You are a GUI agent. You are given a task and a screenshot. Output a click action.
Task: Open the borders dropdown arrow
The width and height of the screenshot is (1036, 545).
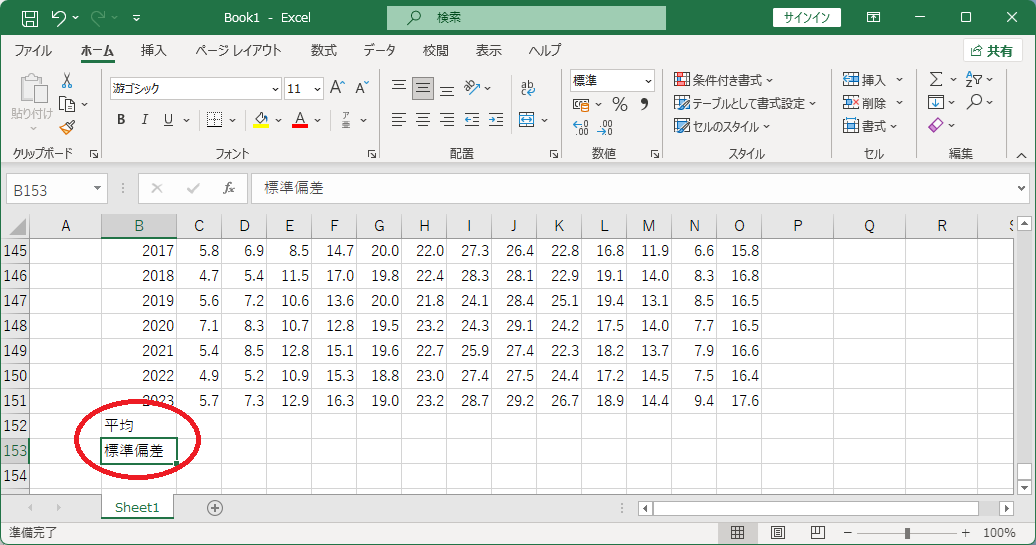tap(233, 120)
